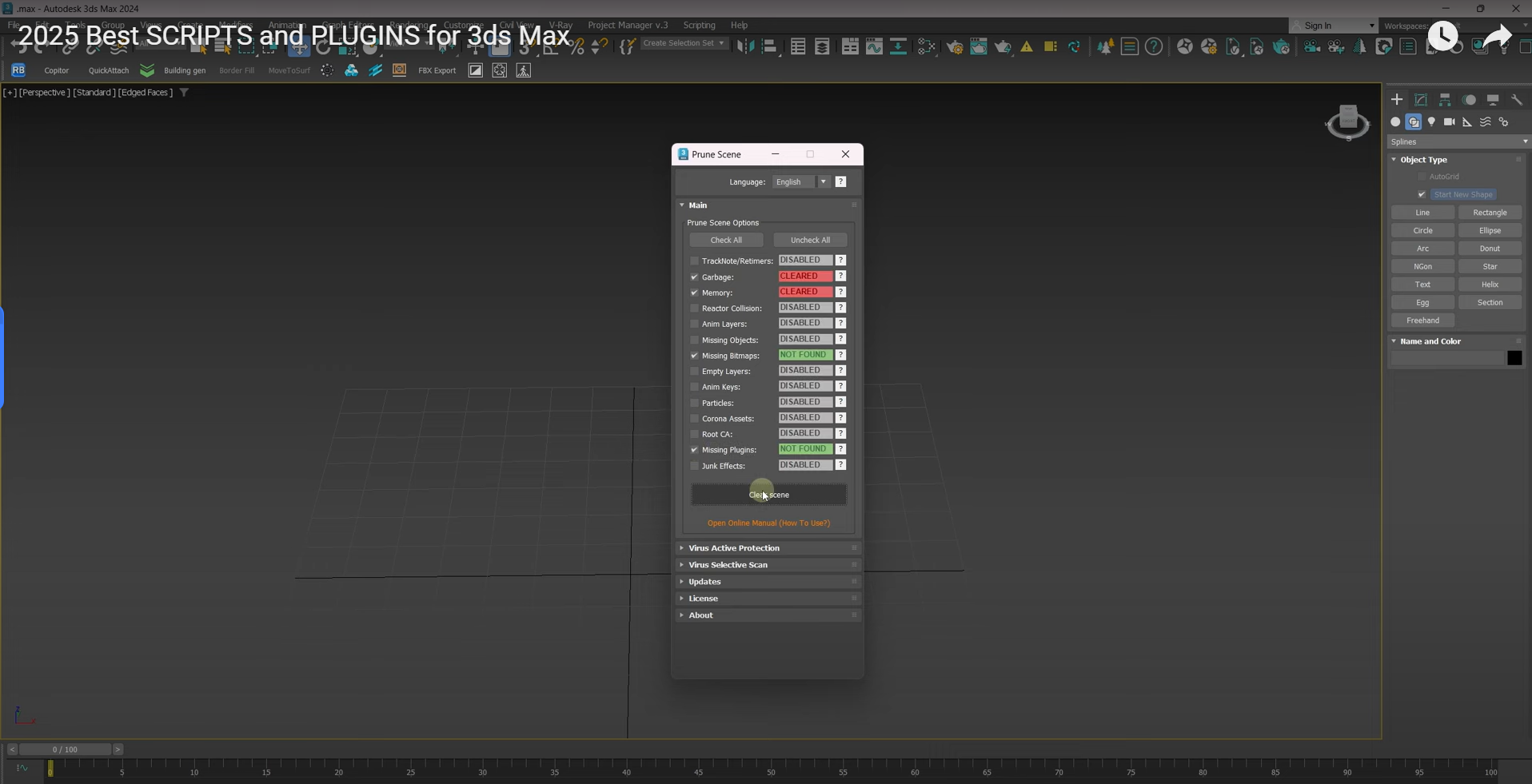Expand the Virus Active Protection rollout
The height and width of the screenshot is (784, 1532).
coord(767,548)
